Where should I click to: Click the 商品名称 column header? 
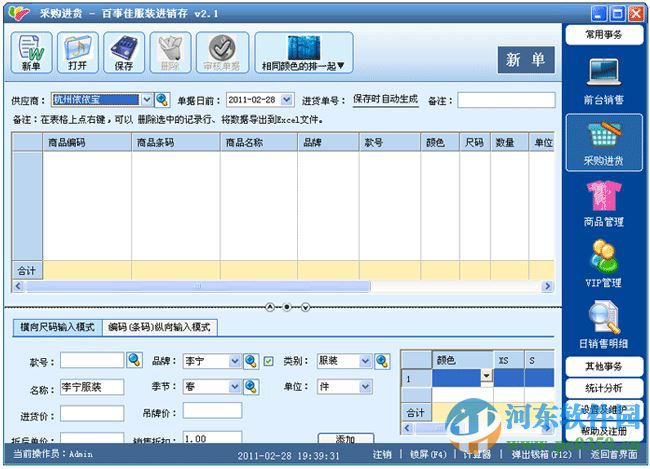(x=259, y=143)
